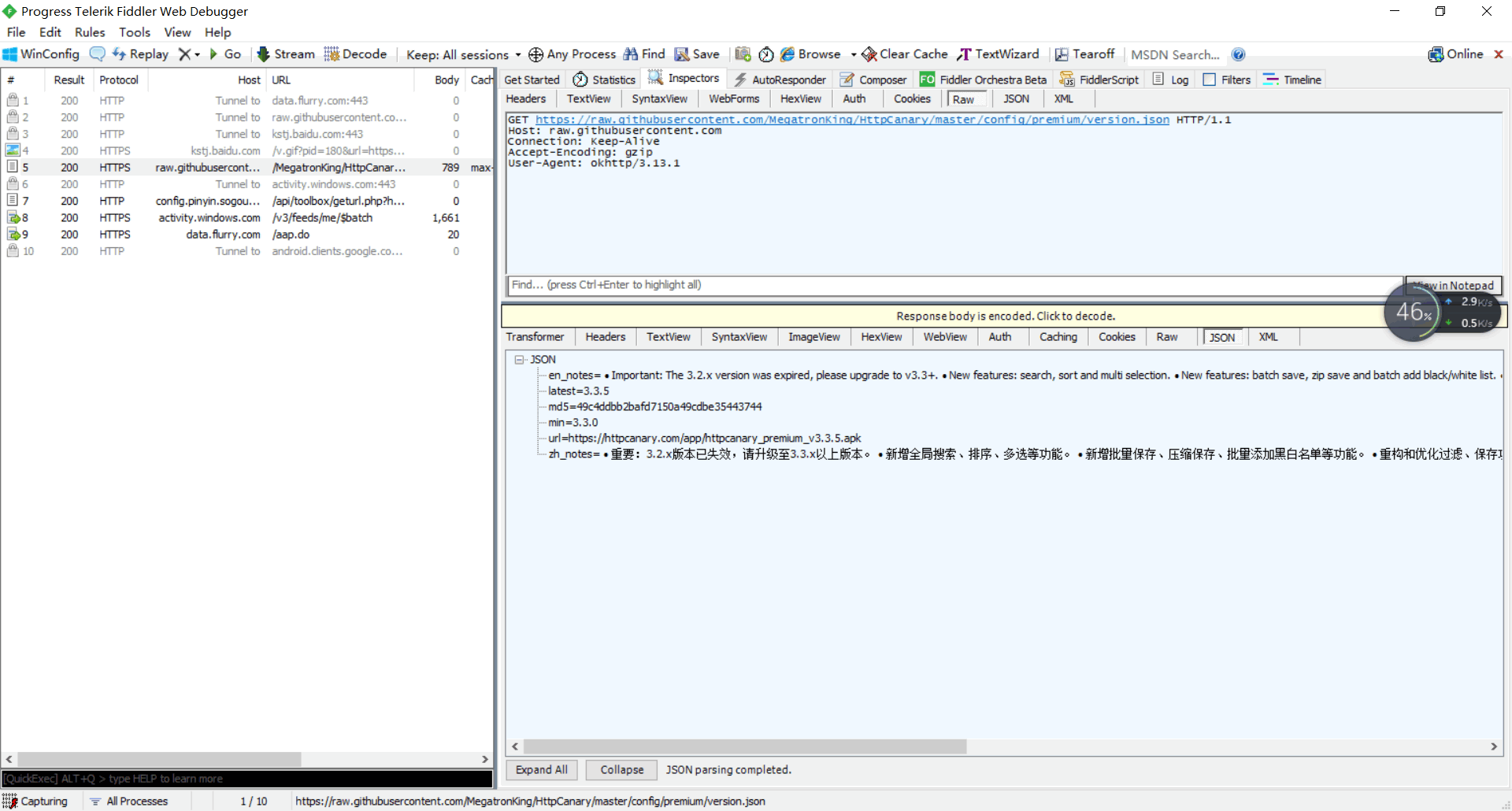Click JSON pane scroll right arrow
The height and width of the screenshot is (811, 1512).
tap(1494, 746)
